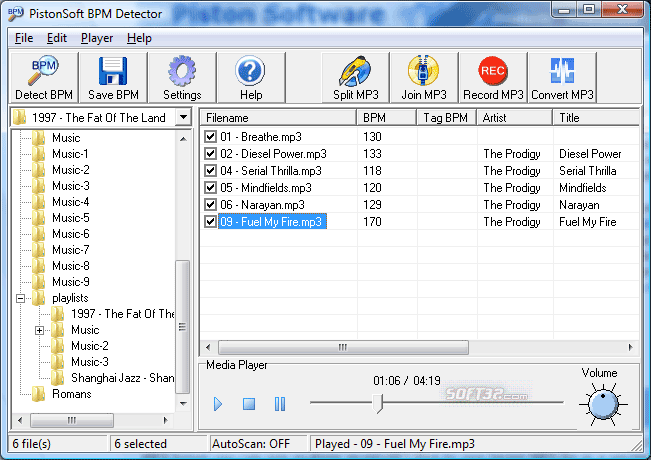Viewport: 651px width, 460px height.
Task: Collapse the playlists tree node
Action: (x=21, y=298)
